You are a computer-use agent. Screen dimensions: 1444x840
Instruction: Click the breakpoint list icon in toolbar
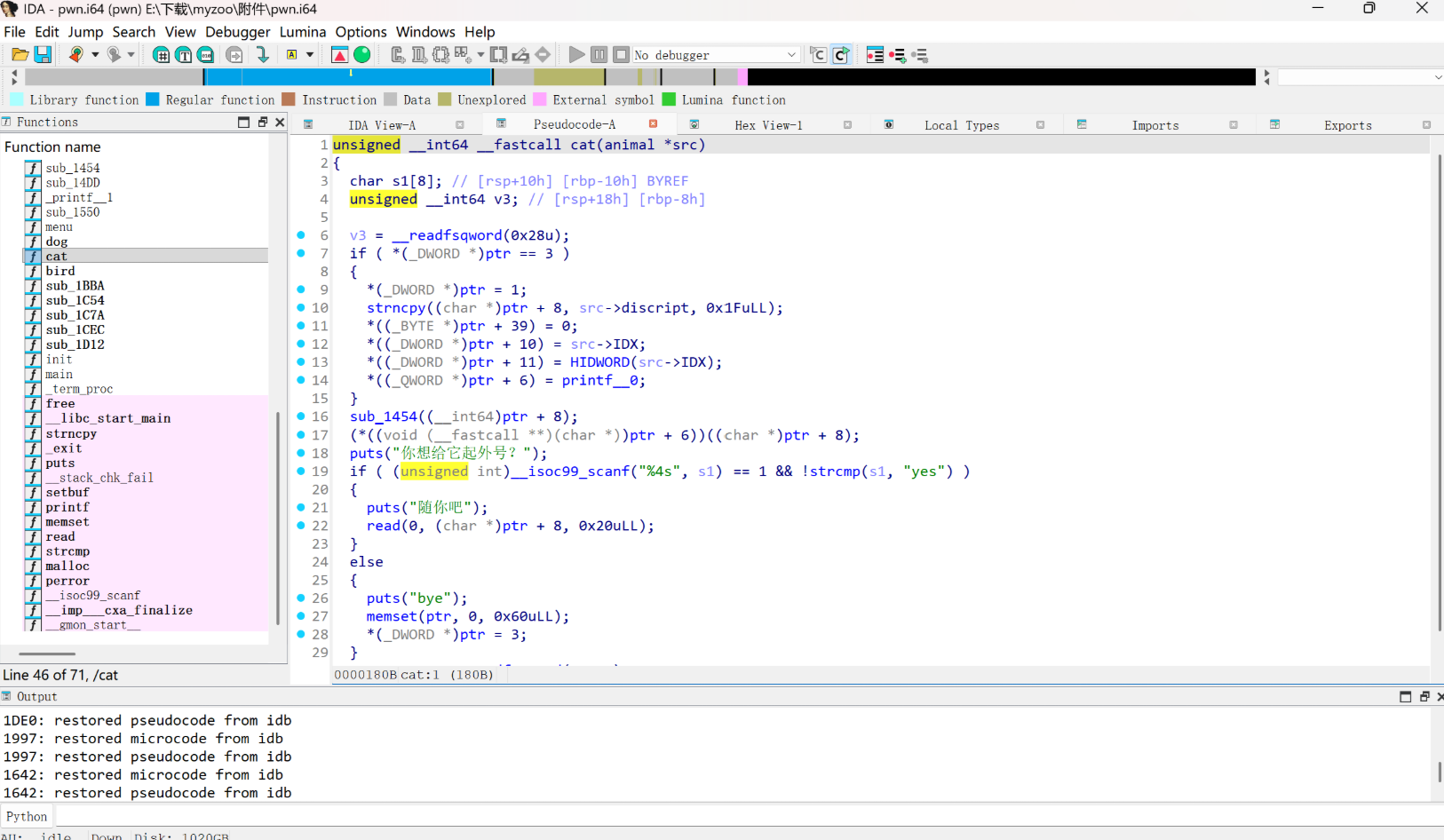coord(875,55)
